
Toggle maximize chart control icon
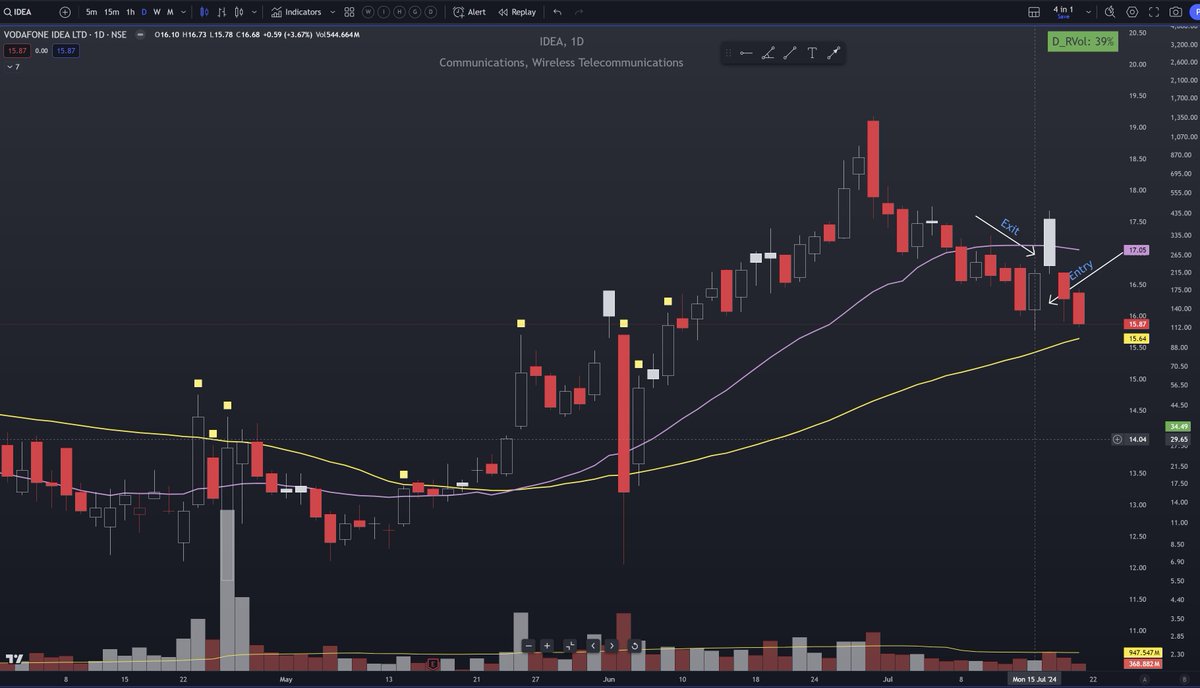[569, 646]
